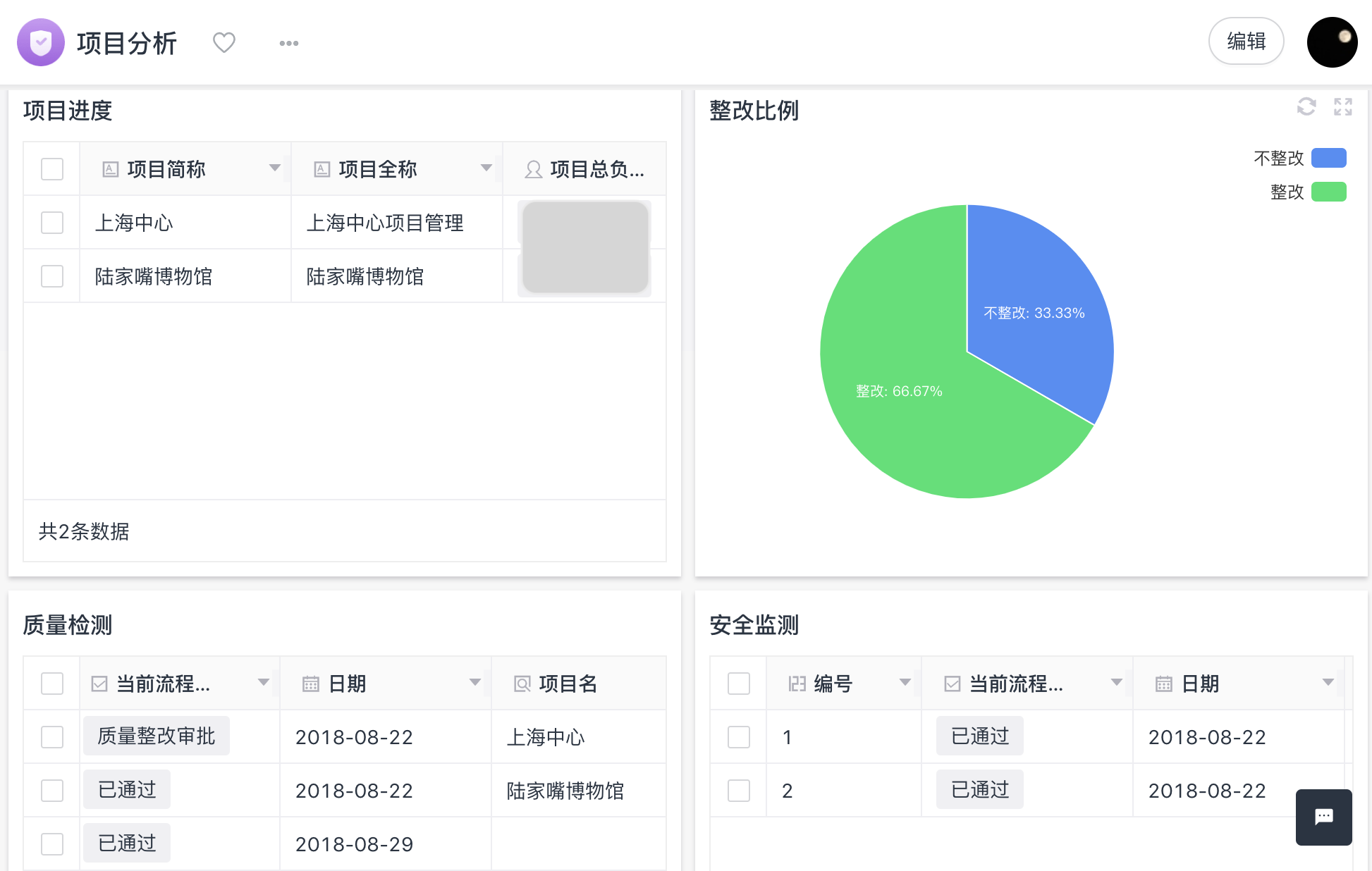This screenshot has height=871, width=1372.
Task: Open the 编号 column dropdown
Action: (905, 682)
